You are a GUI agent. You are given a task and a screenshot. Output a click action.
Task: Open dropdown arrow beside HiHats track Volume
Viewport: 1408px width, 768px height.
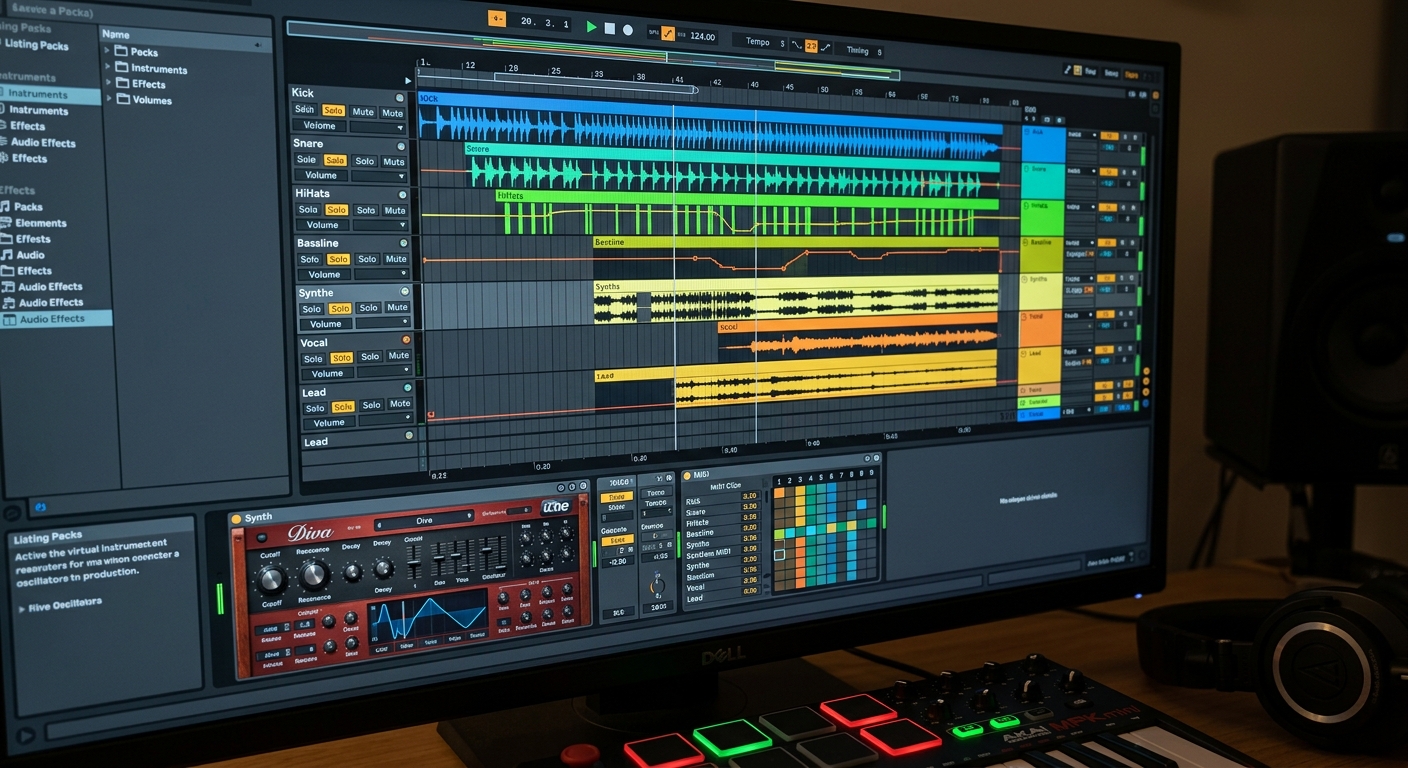403,227
